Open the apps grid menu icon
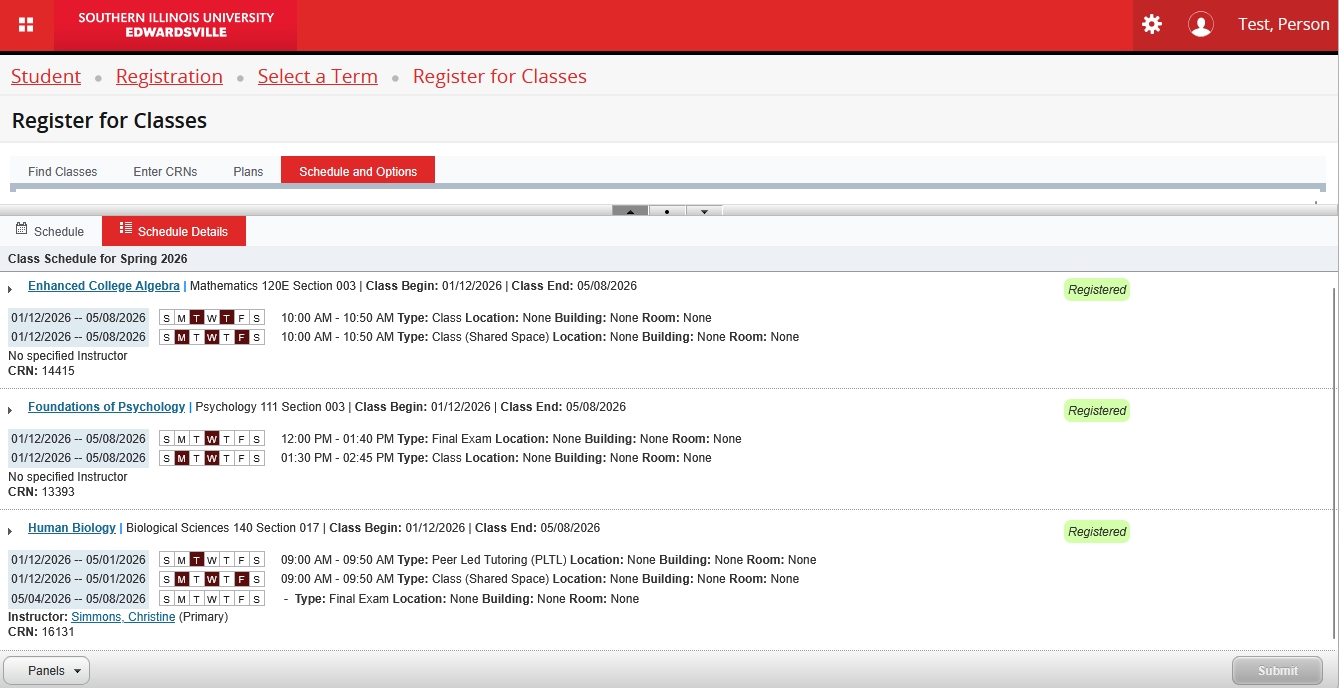The width and height of the screenshot is (1339, 688). (26, 25)
